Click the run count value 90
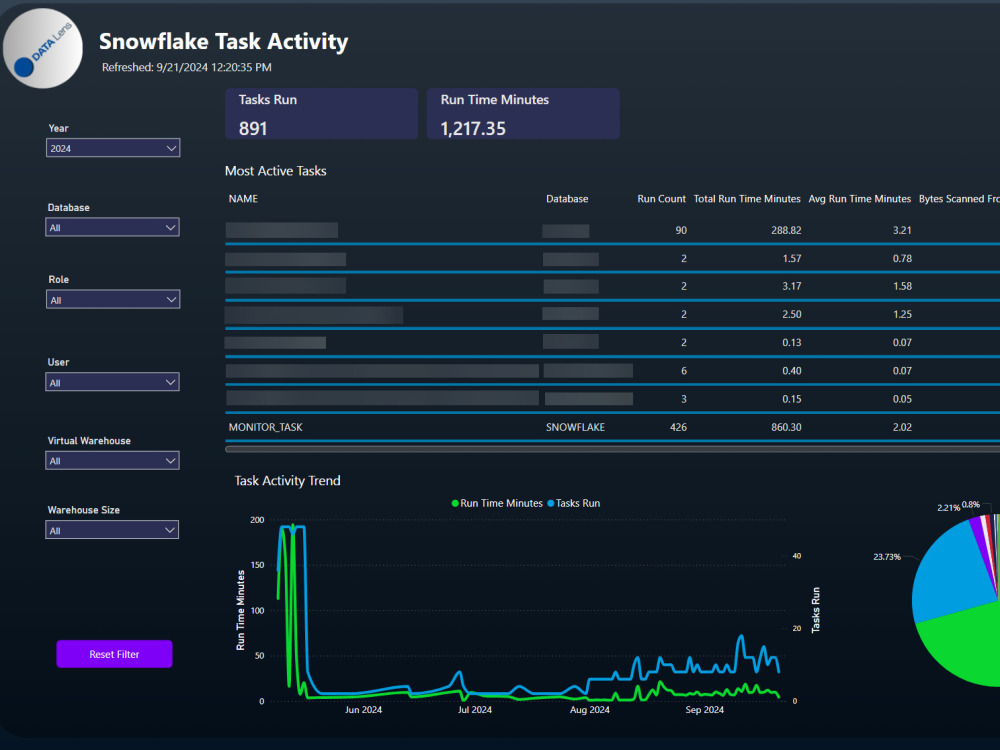This screenshot has height=750, width=1000. (x=681, y=230)
